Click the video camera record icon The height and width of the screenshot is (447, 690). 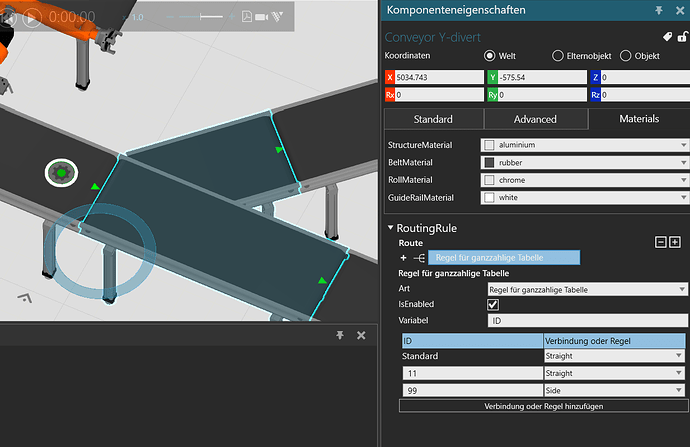[x=261, y=17]
